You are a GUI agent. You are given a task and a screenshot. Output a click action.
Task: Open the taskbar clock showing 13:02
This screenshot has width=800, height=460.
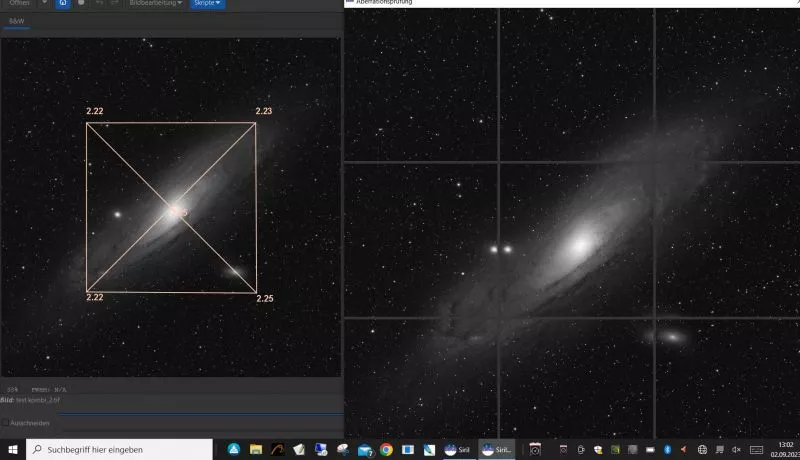point(786,449)
